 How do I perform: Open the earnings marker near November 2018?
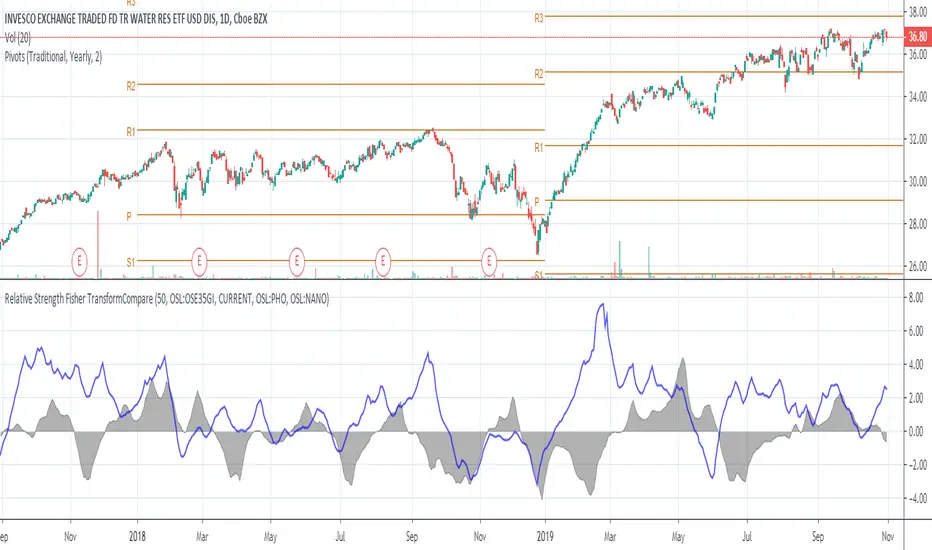(x=489, y=261)
